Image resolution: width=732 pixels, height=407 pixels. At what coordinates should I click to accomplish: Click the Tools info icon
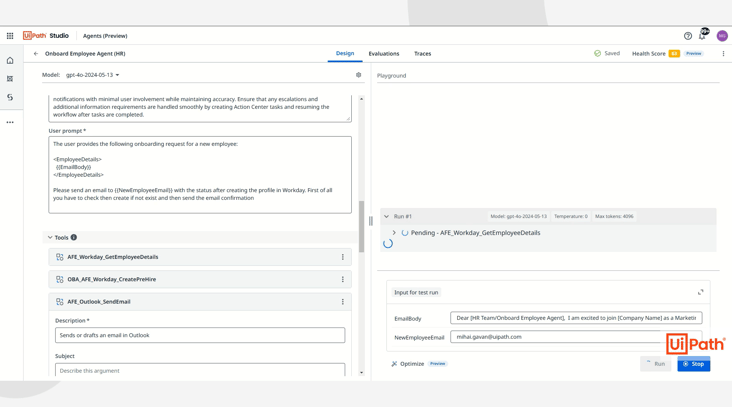[x=74, y=238]
